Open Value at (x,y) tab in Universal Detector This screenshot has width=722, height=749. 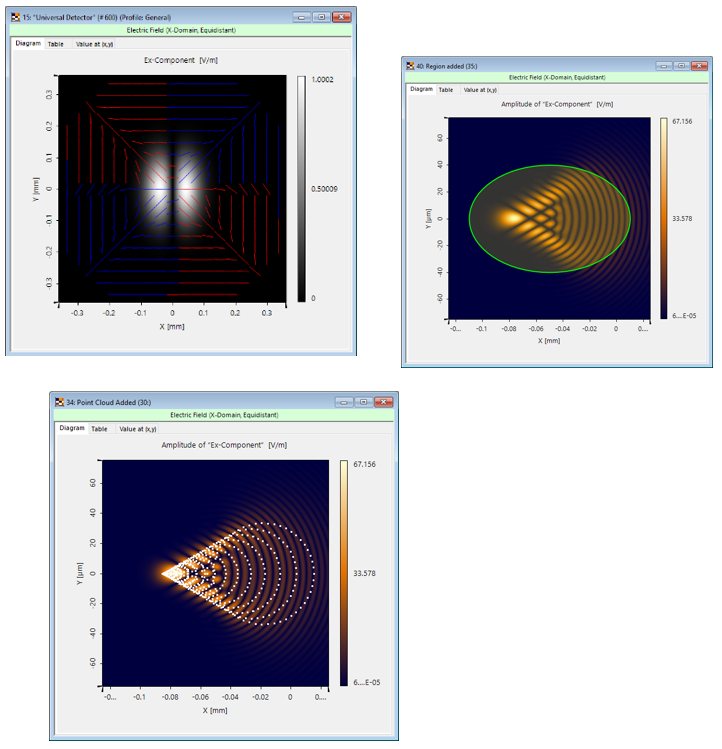tap(94, 44)
